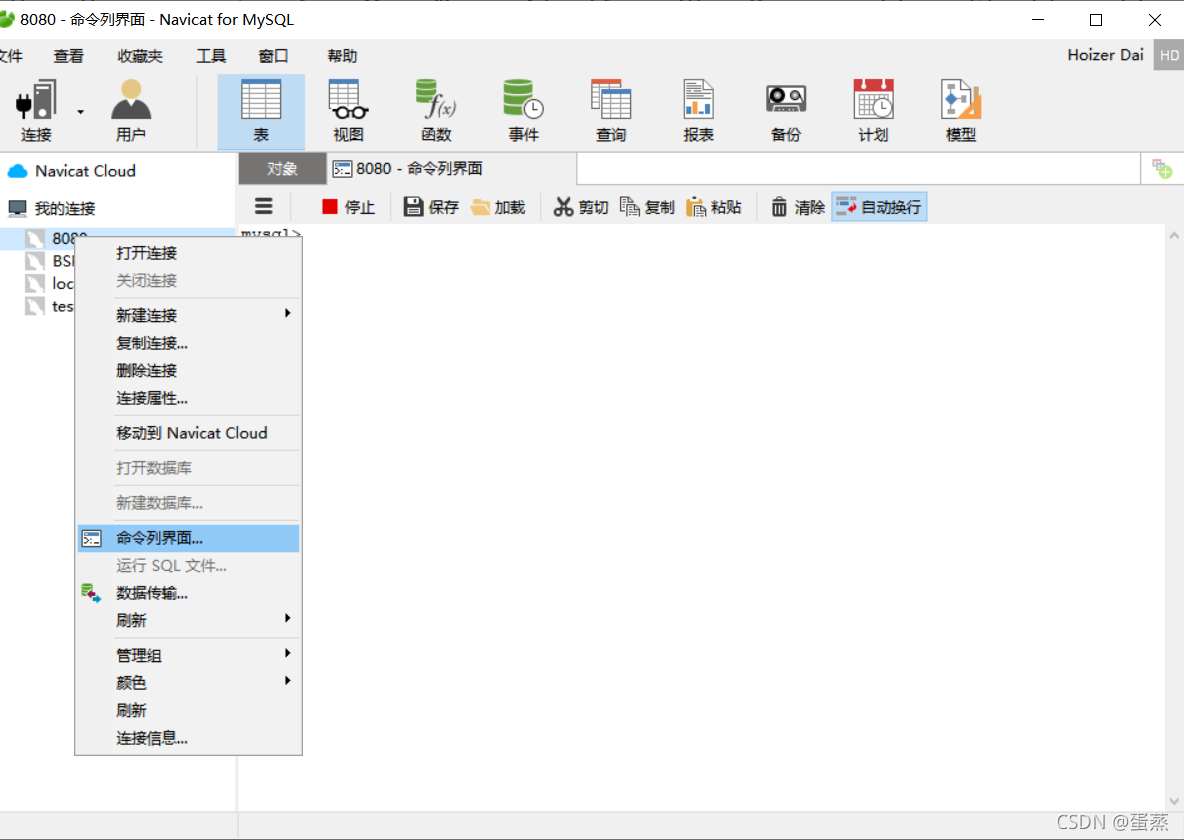Click the Connection (连接) plug icon
The image size is (1184, 840).
(35, 110)
